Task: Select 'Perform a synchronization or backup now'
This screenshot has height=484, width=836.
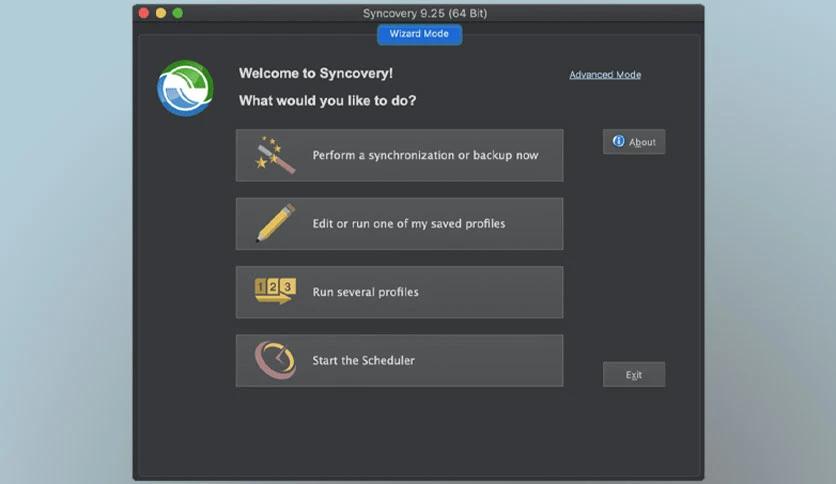Action: [x=425, y=155]
